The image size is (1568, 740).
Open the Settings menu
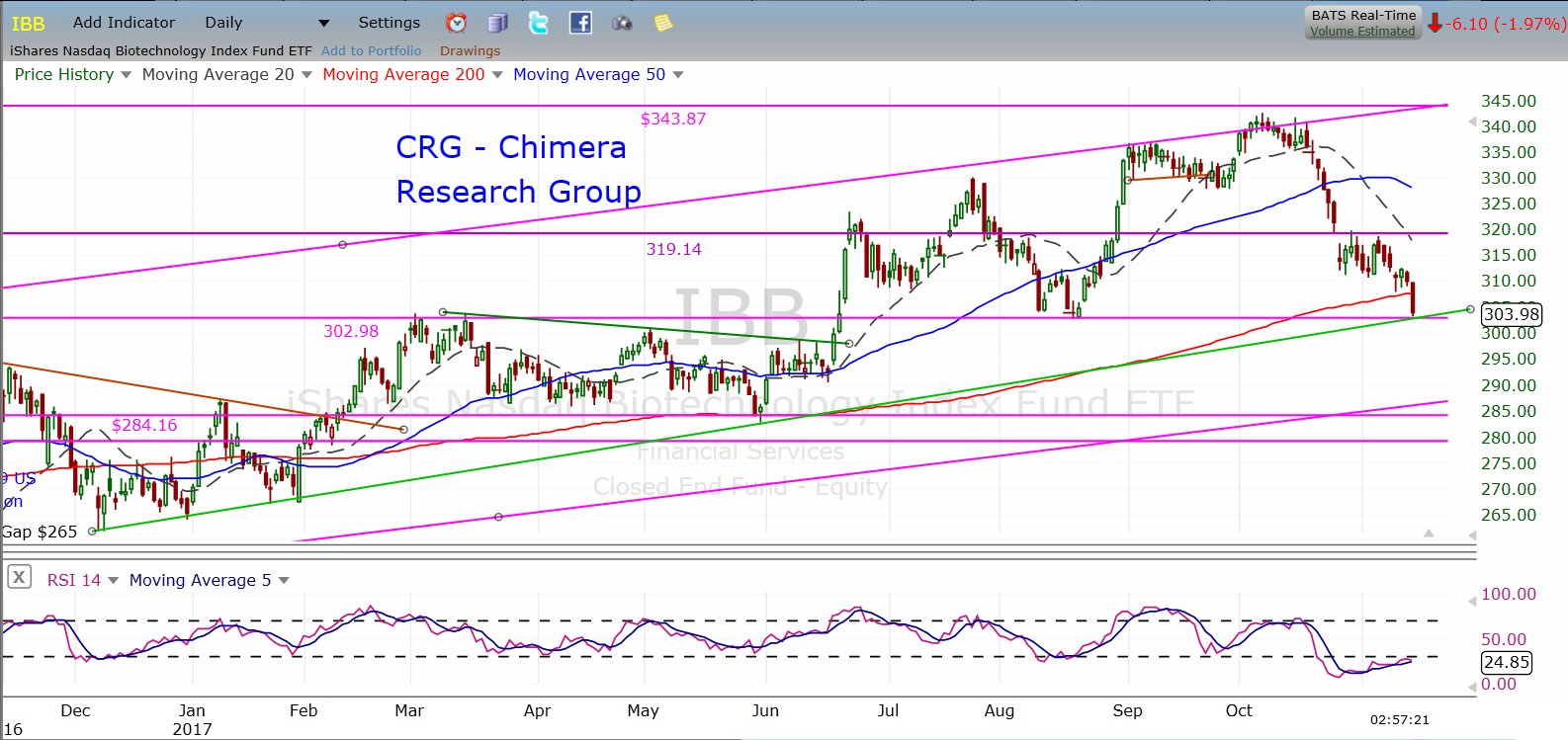point(389,22)
